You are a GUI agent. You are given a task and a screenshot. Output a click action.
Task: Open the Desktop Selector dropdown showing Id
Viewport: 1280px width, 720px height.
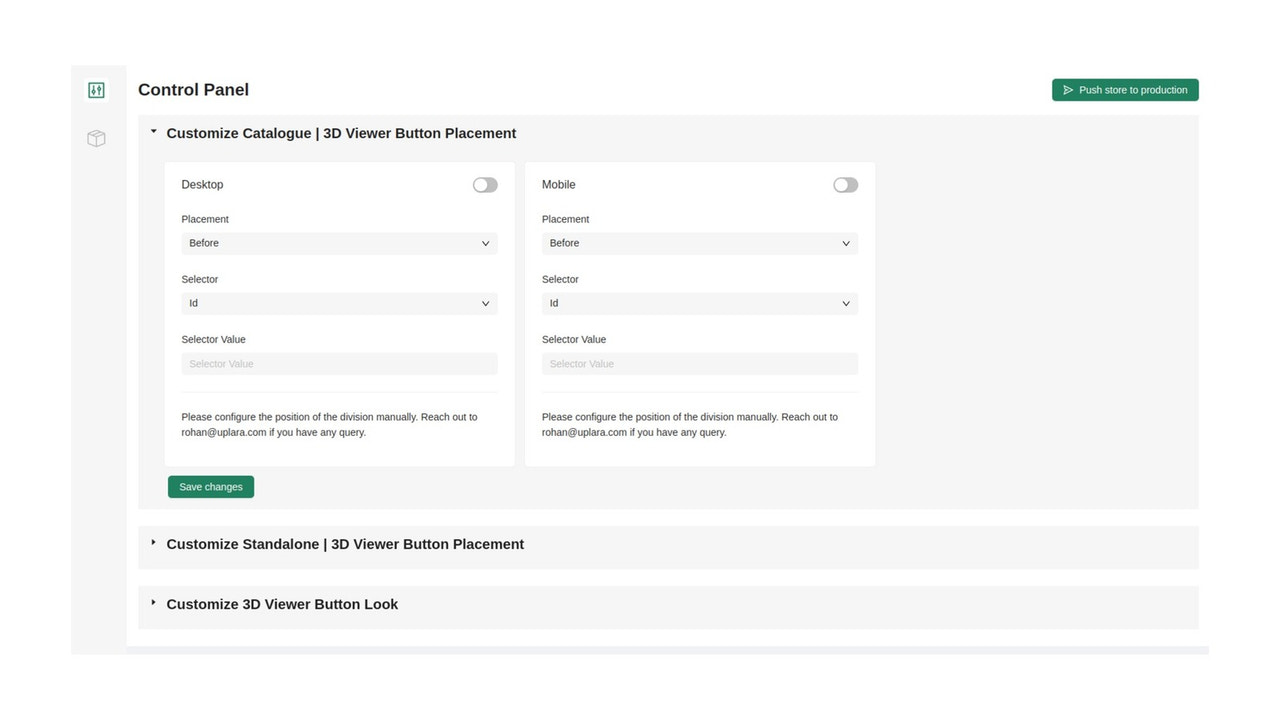click(338, 303)
